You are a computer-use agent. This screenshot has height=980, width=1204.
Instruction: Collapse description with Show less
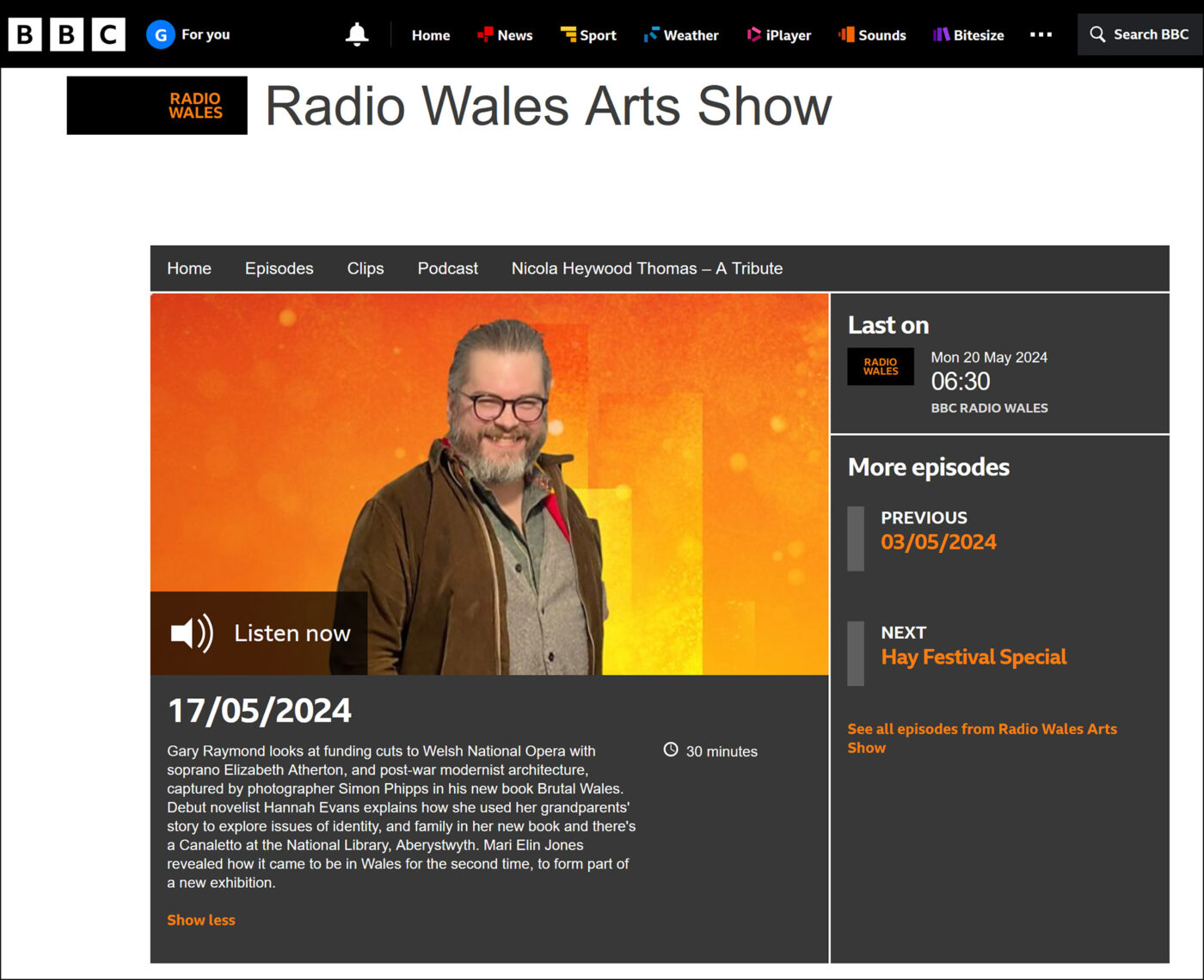click(201, 920)
